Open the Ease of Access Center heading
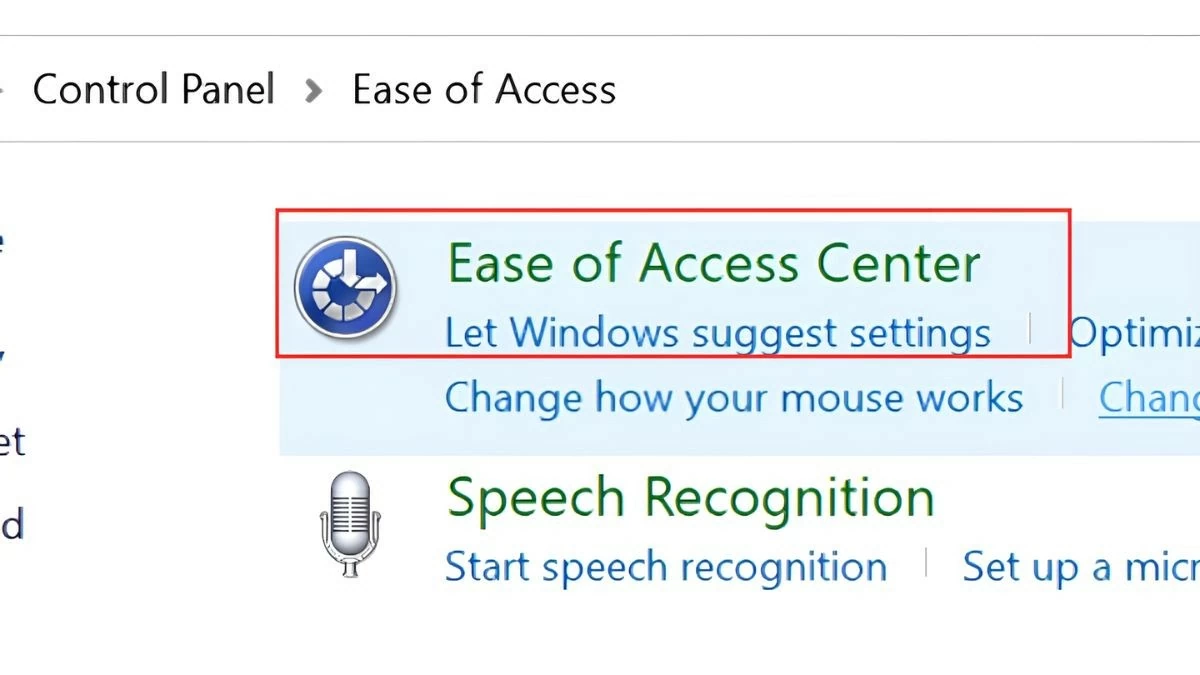The width and height of the screenshot is (1200, 675). click(713, 264)
